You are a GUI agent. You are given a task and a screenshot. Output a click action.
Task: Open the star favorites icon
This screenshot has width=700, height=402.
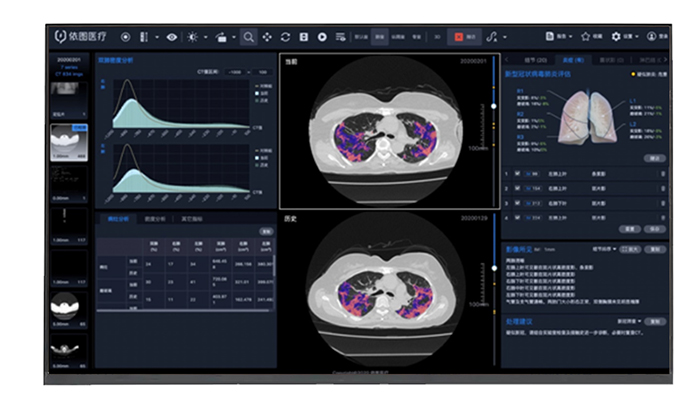point(587,37)
